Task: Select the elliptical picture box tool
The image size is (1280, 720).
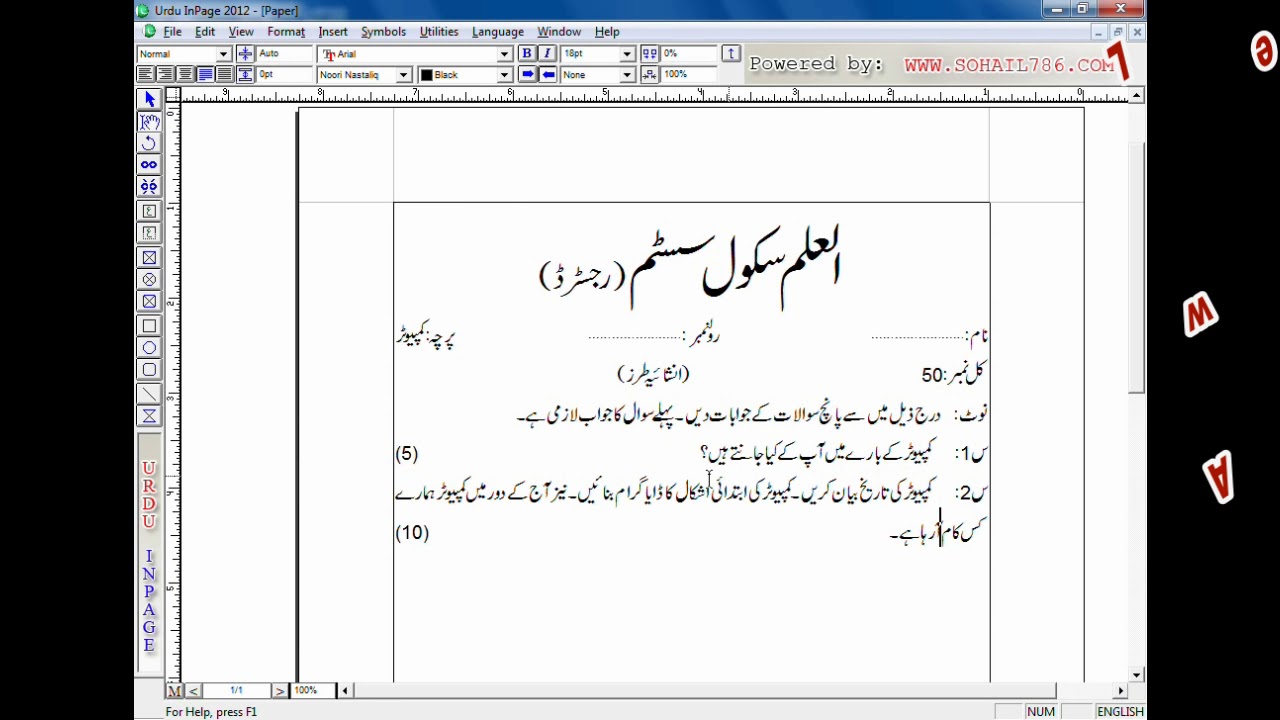Action: pyautogui.click(x=149, y=280)
